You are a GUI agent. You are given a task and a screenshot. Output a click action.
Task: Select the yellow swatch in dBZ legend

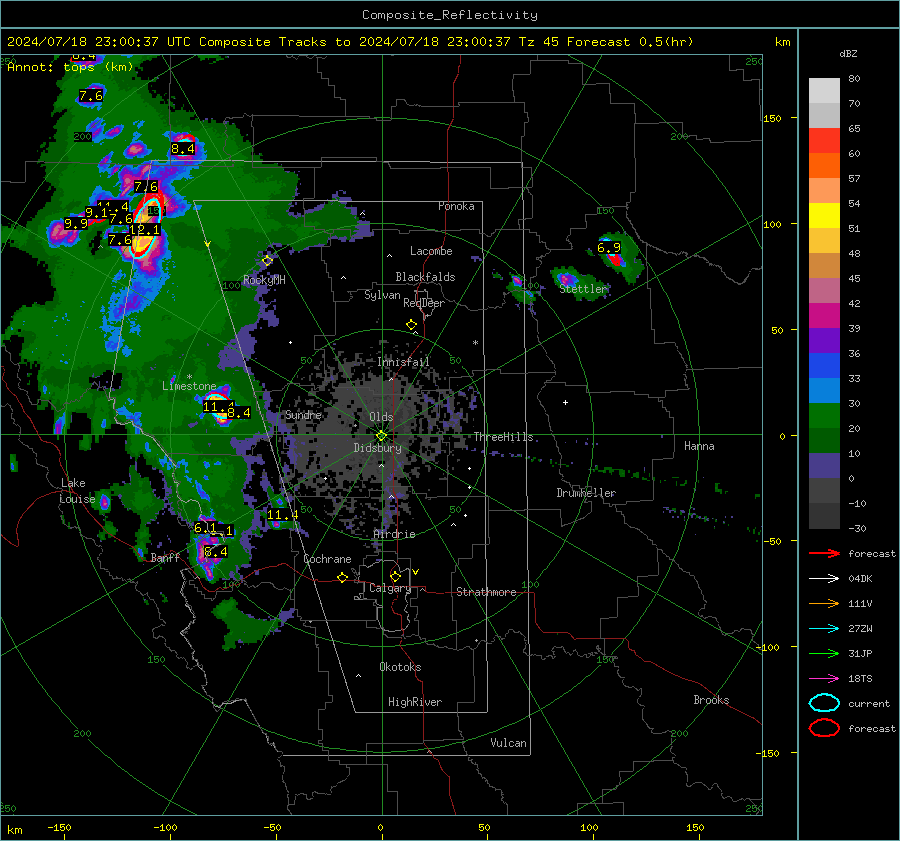824,215
